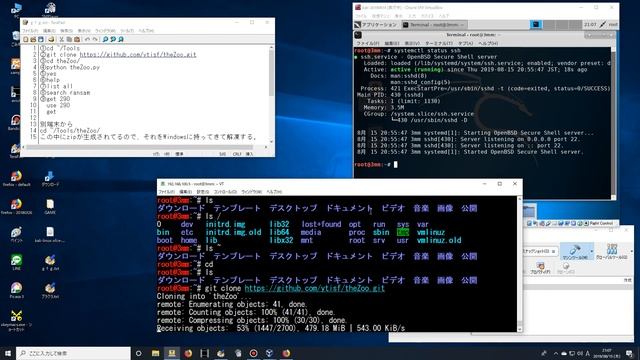640x360 pixels.
Task: Click the Open file icon in TeraPad toolbar
Action: pyautogui.click(x=33, y=39)
